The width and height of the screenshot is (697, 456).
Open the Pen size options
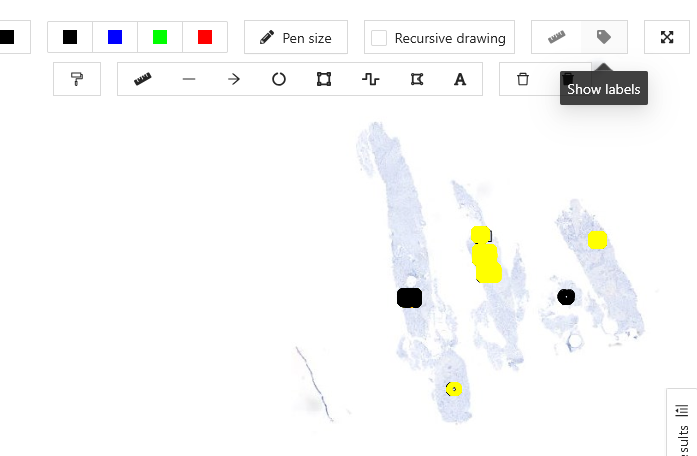tap(296, 38)
